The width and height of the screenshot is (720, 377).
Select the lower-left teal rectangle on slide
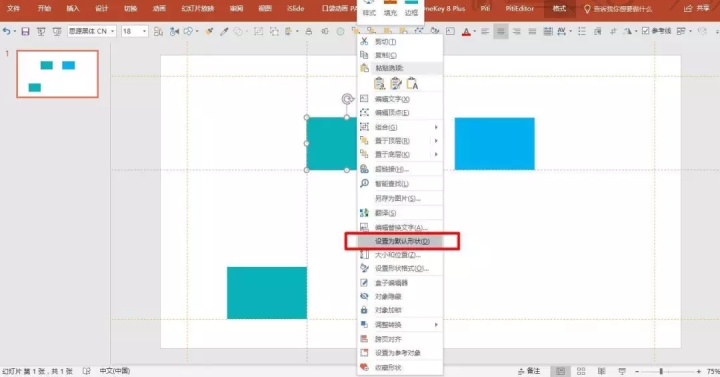pyautogui.click(x=267, y=293)
